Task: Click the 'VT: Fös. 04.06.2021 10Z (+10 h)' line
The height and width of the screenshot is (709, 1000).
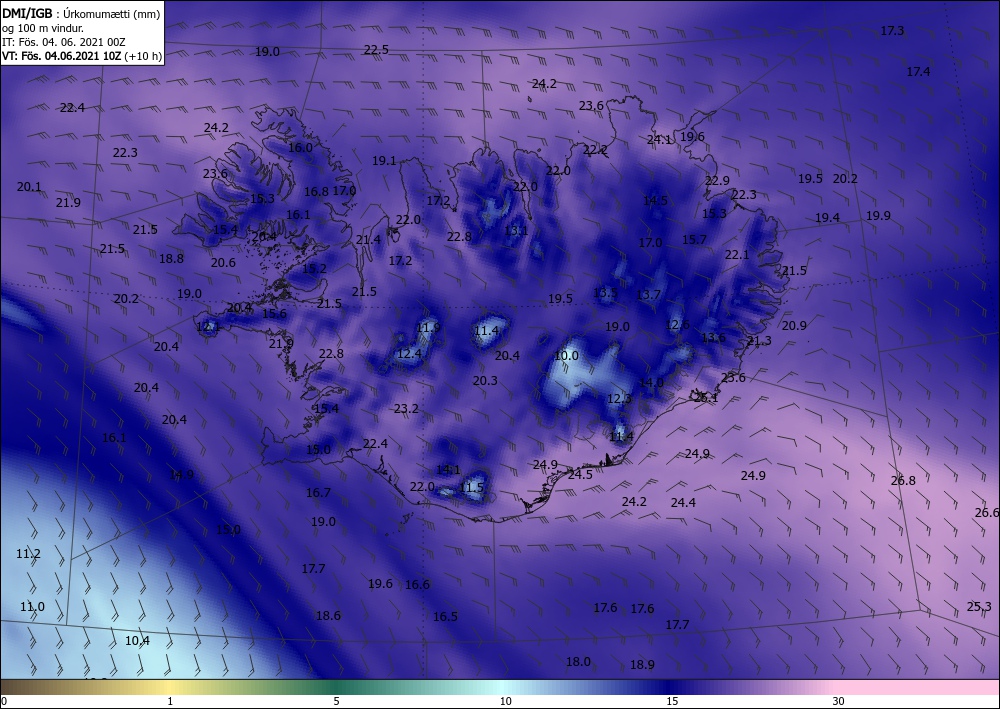Action: [x=82, y=56]
